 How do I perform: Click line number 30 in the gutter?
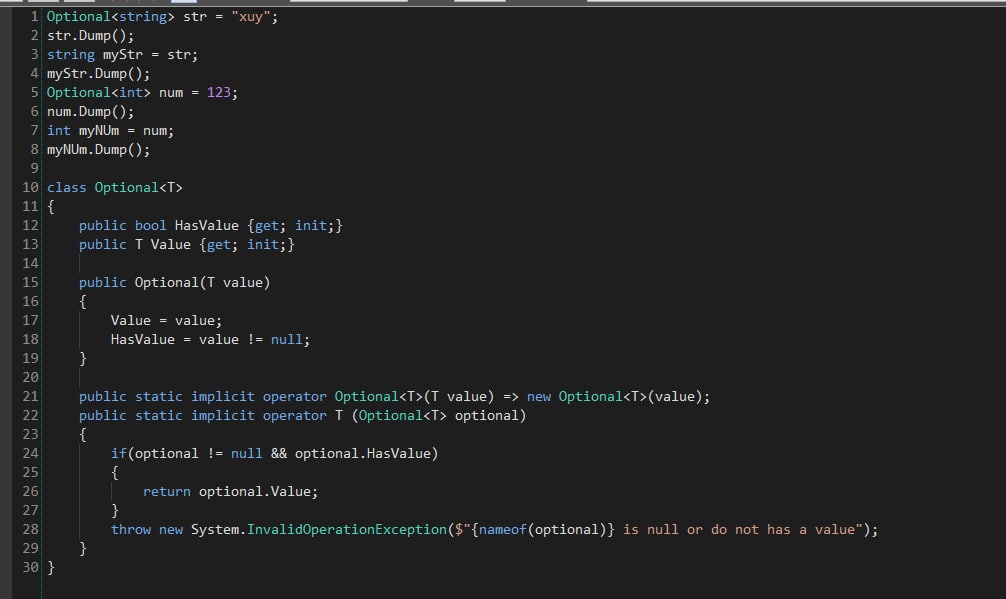[30, 567]
